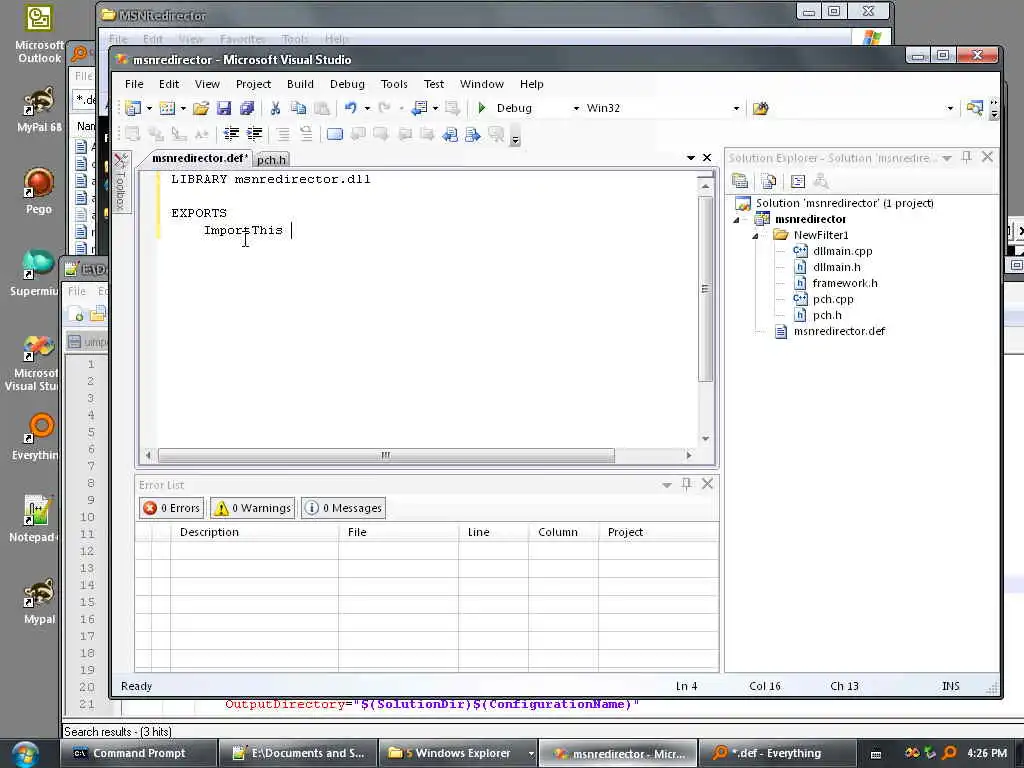Open Properties icon in Solution Explorer toolbar
Screen dimensions: 1024x768
click(739, 181)
